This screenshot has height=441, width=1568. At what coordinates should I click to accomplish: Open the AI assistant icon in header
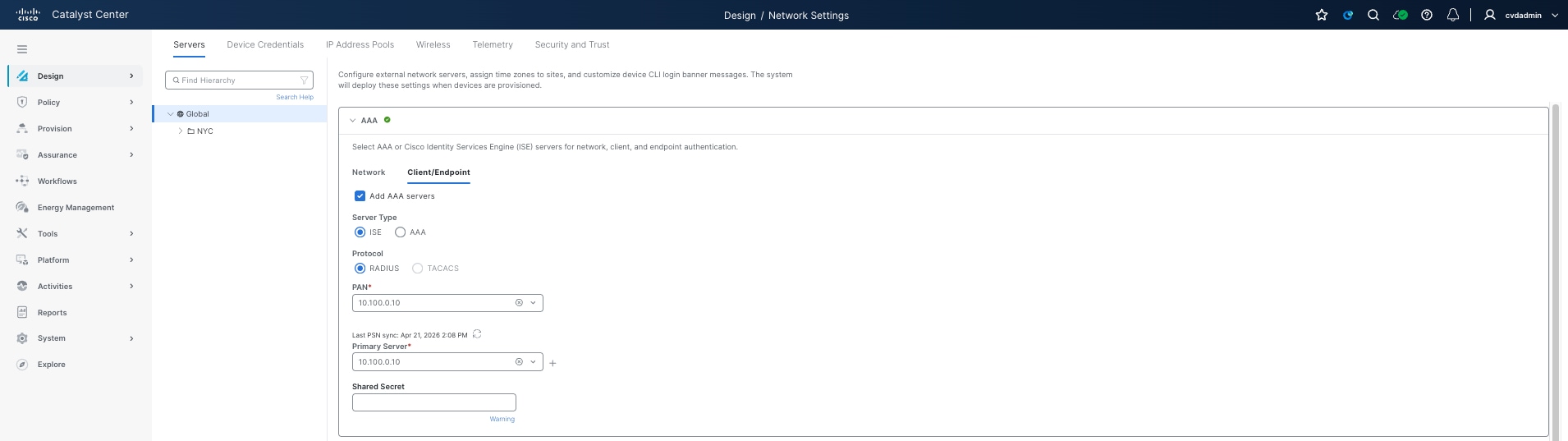[1348, 15]
